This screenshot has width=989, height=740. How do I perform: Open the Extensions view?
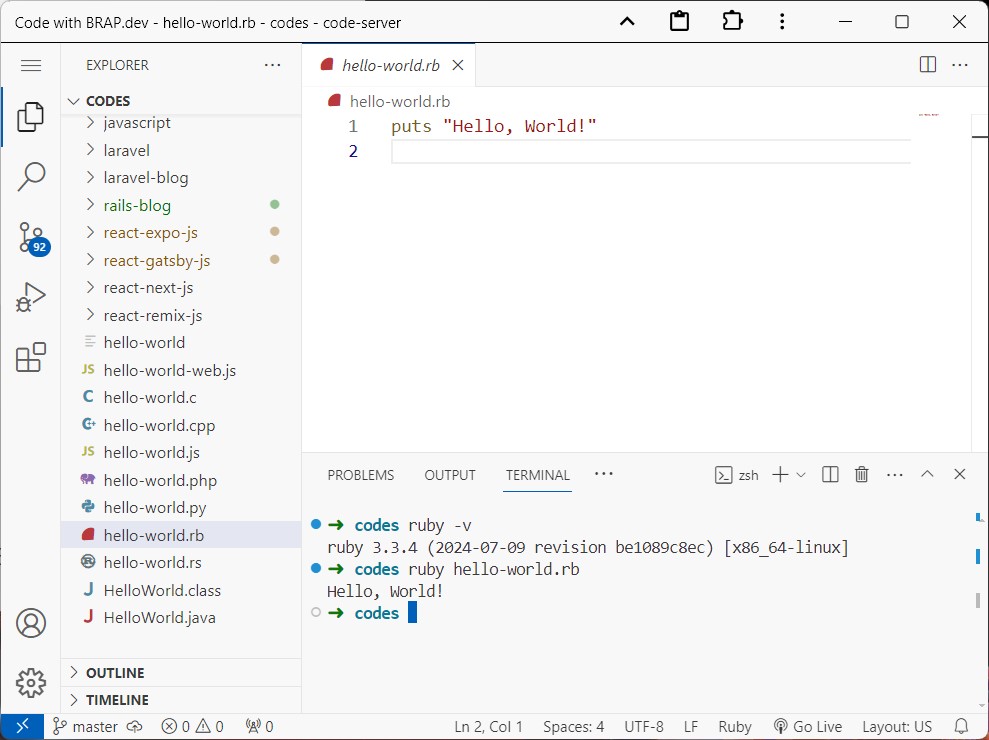point(31,357)
